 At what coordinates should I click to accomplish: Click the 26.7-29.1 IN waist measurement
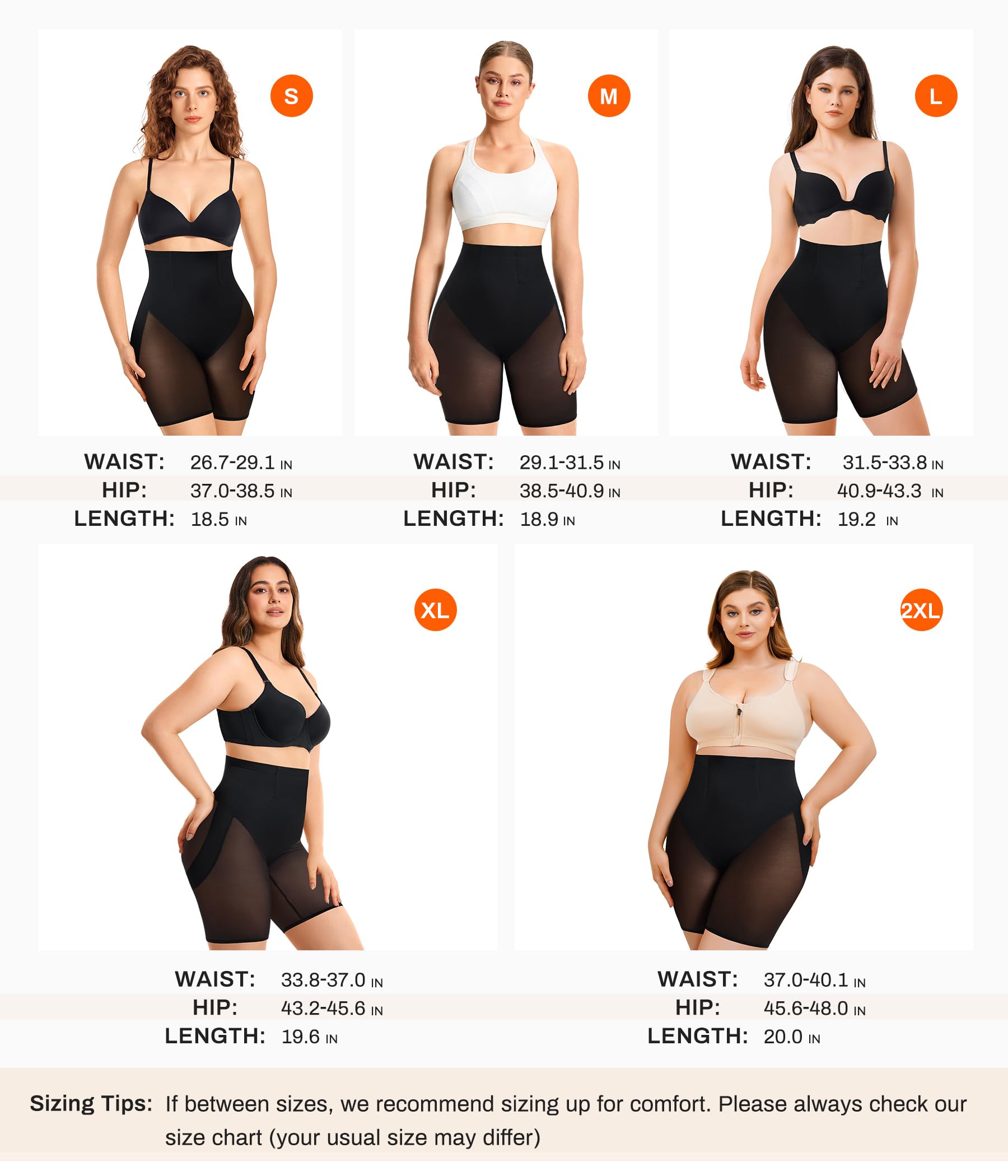tap(241, 463)
